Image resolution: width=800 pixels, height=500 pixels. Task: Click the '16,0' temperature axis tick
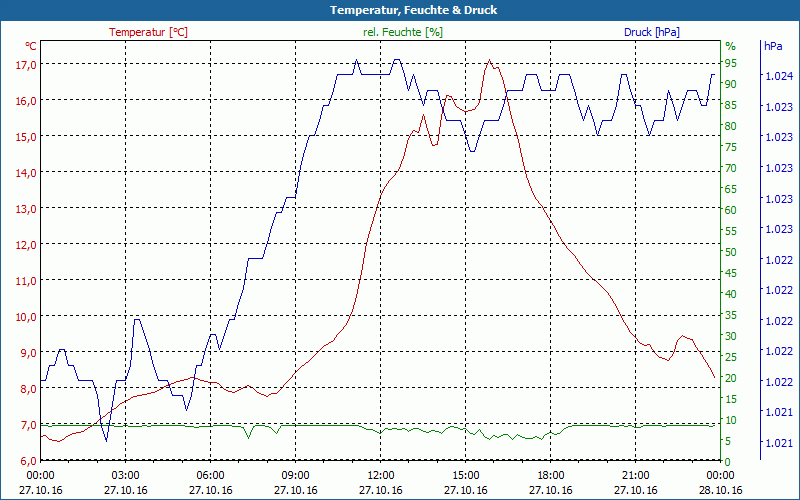point(26,101)
